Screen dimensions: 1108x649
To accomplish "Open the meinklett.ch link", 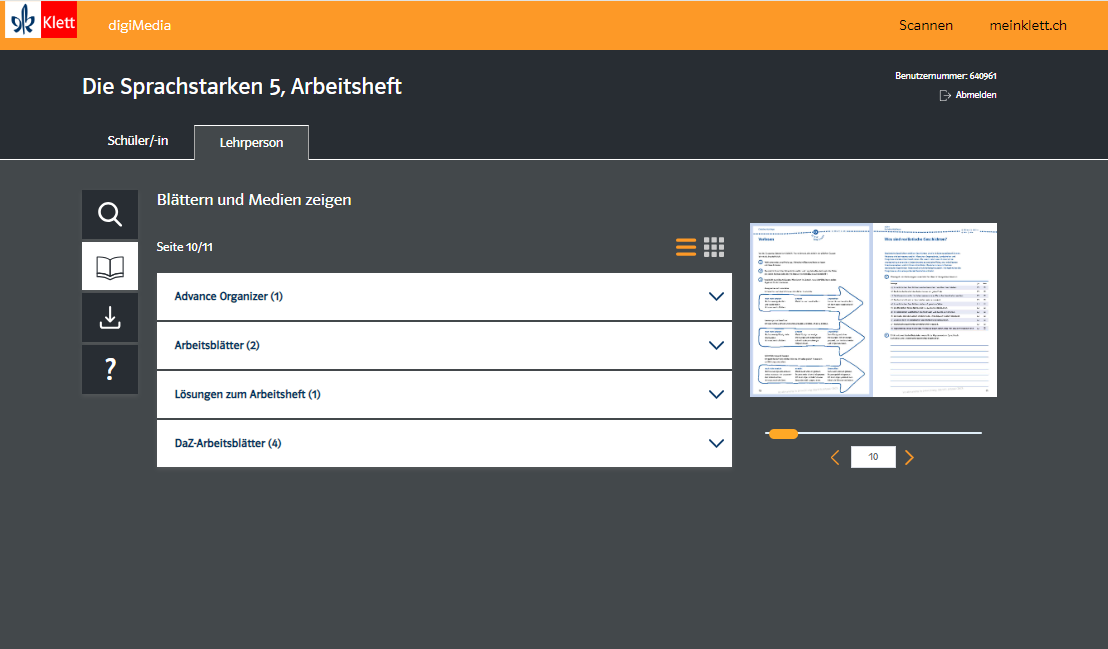I will (x=1028, y=25).
